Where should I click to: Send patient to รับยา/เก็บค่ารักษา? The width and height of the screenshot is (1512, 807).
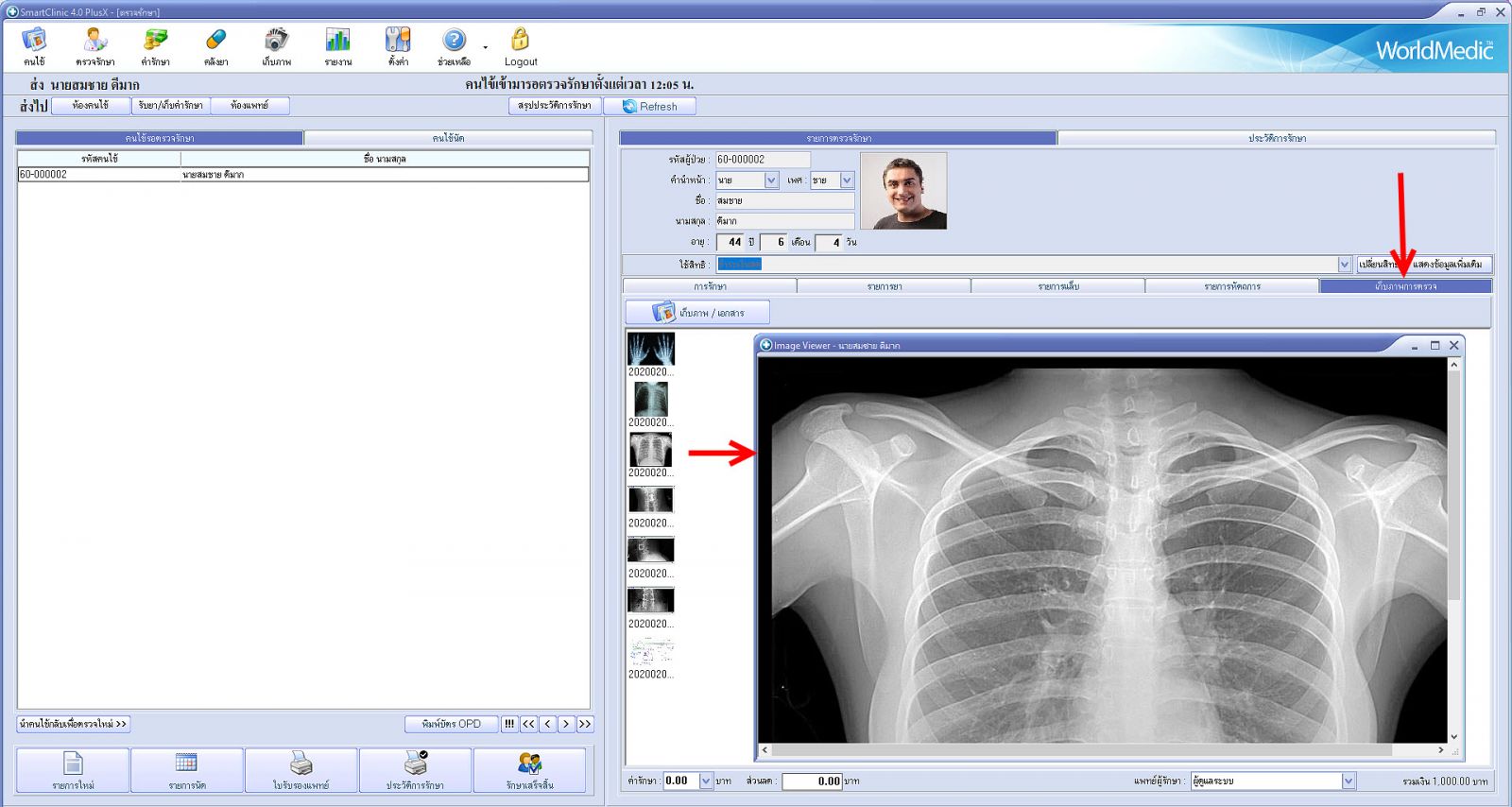170,106
